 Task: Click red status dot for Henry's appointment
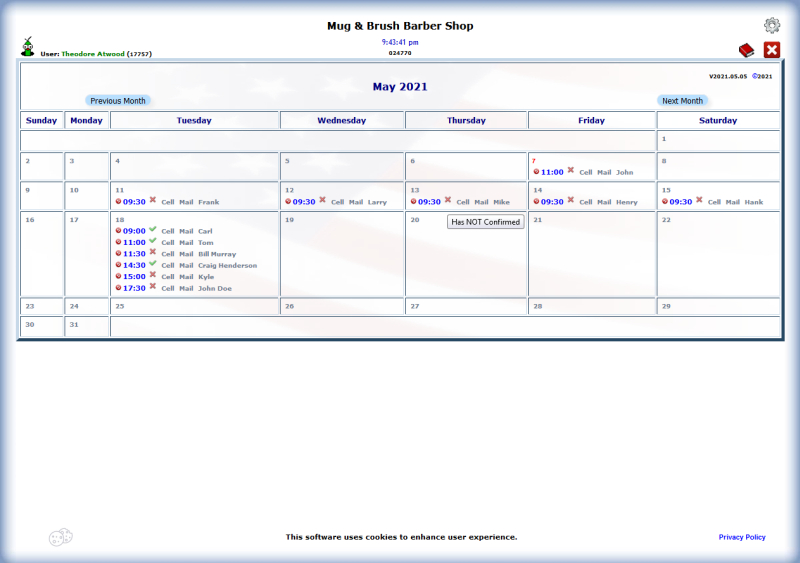pyautogui.click(x=536, y=202)
